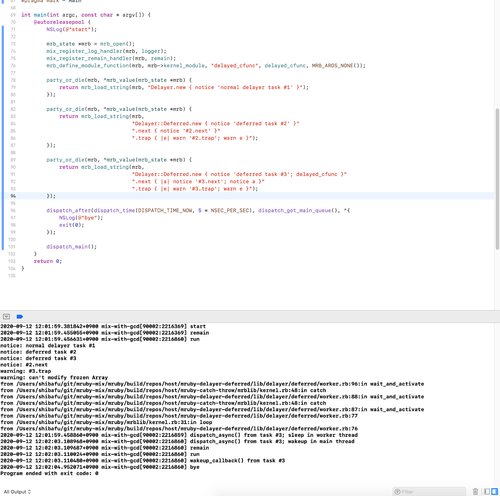Click the 'Program ended with exit code' line

tap(49, 473)
